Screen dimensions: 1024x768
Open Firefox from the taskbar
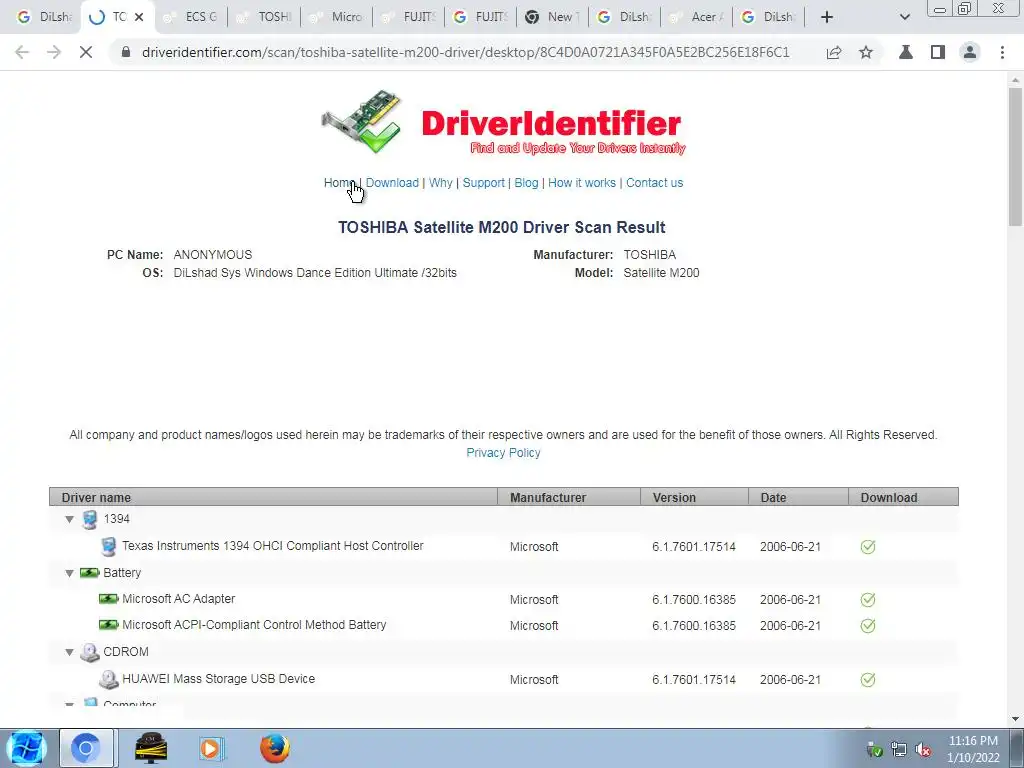pos(275,748)
